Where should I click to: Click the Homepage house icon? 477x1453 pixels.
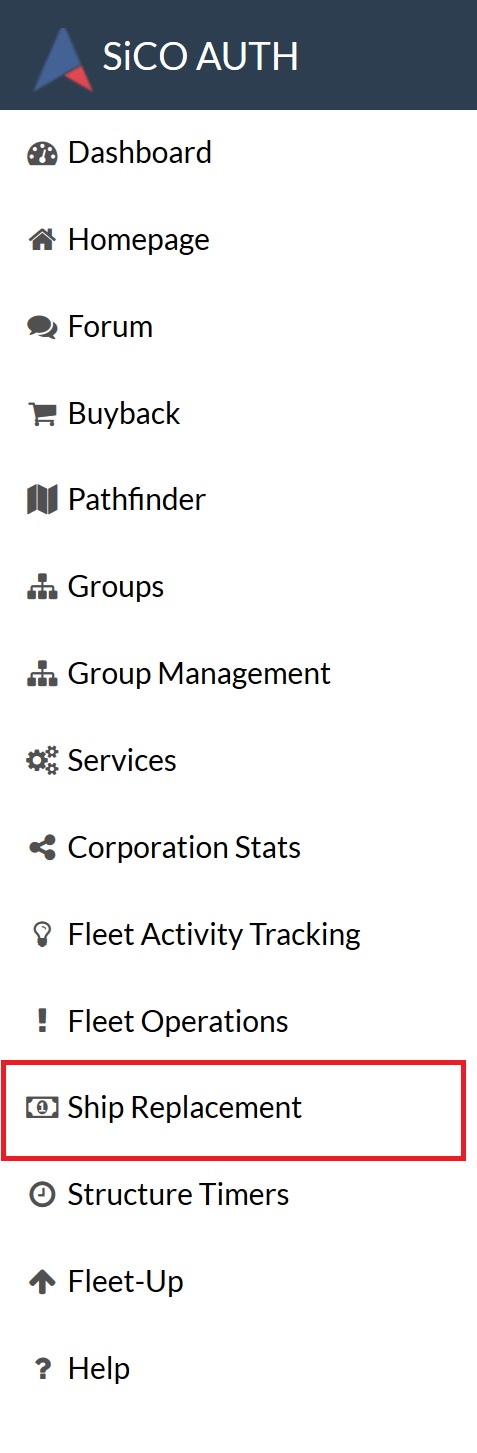42,240
